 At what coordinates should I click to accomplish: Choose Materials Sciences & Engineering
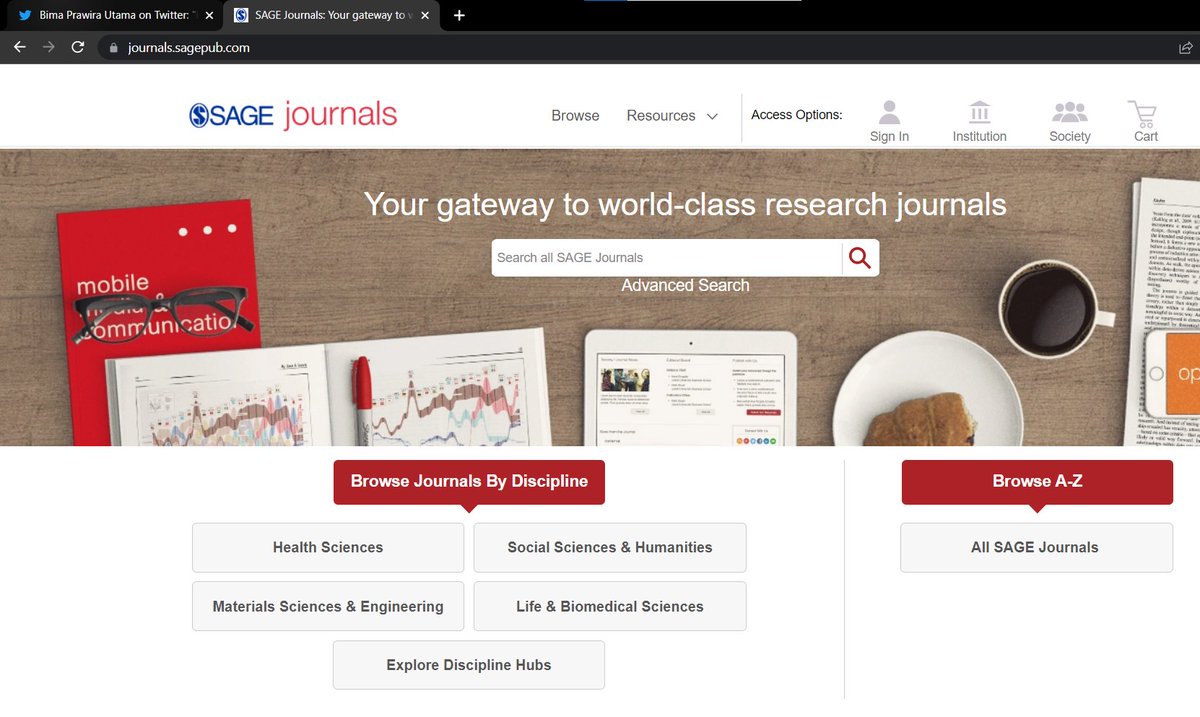328,606
